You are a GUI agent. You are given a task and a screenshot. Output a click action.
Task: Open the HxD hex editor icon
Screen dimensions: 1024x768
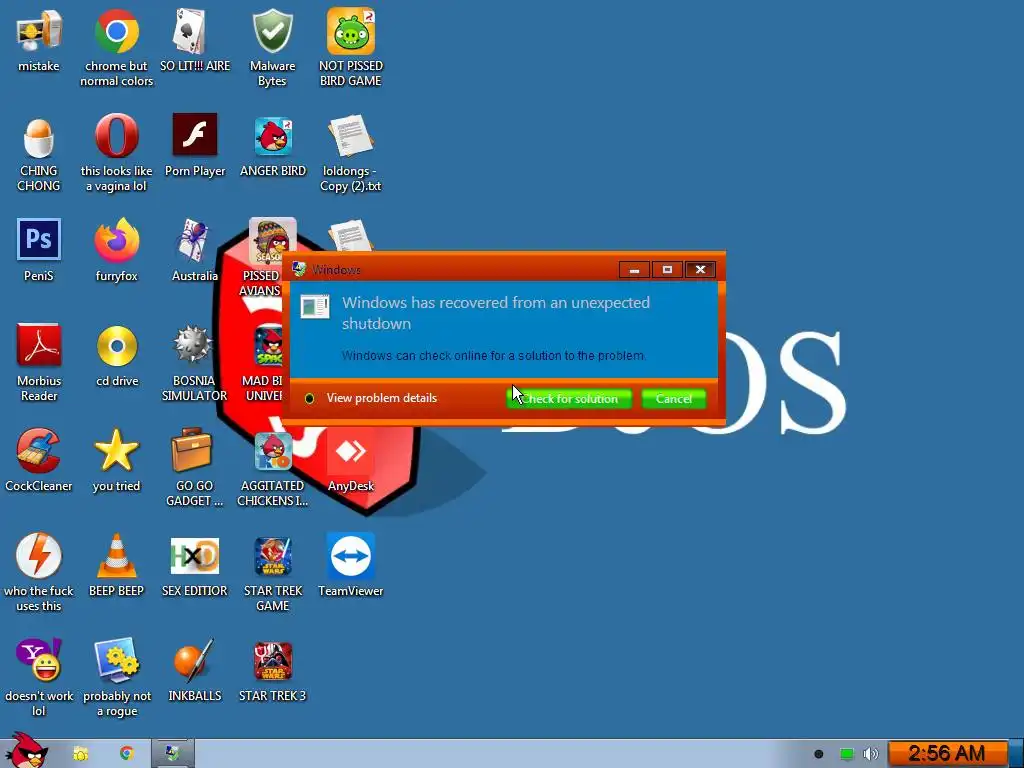[195, 555]
